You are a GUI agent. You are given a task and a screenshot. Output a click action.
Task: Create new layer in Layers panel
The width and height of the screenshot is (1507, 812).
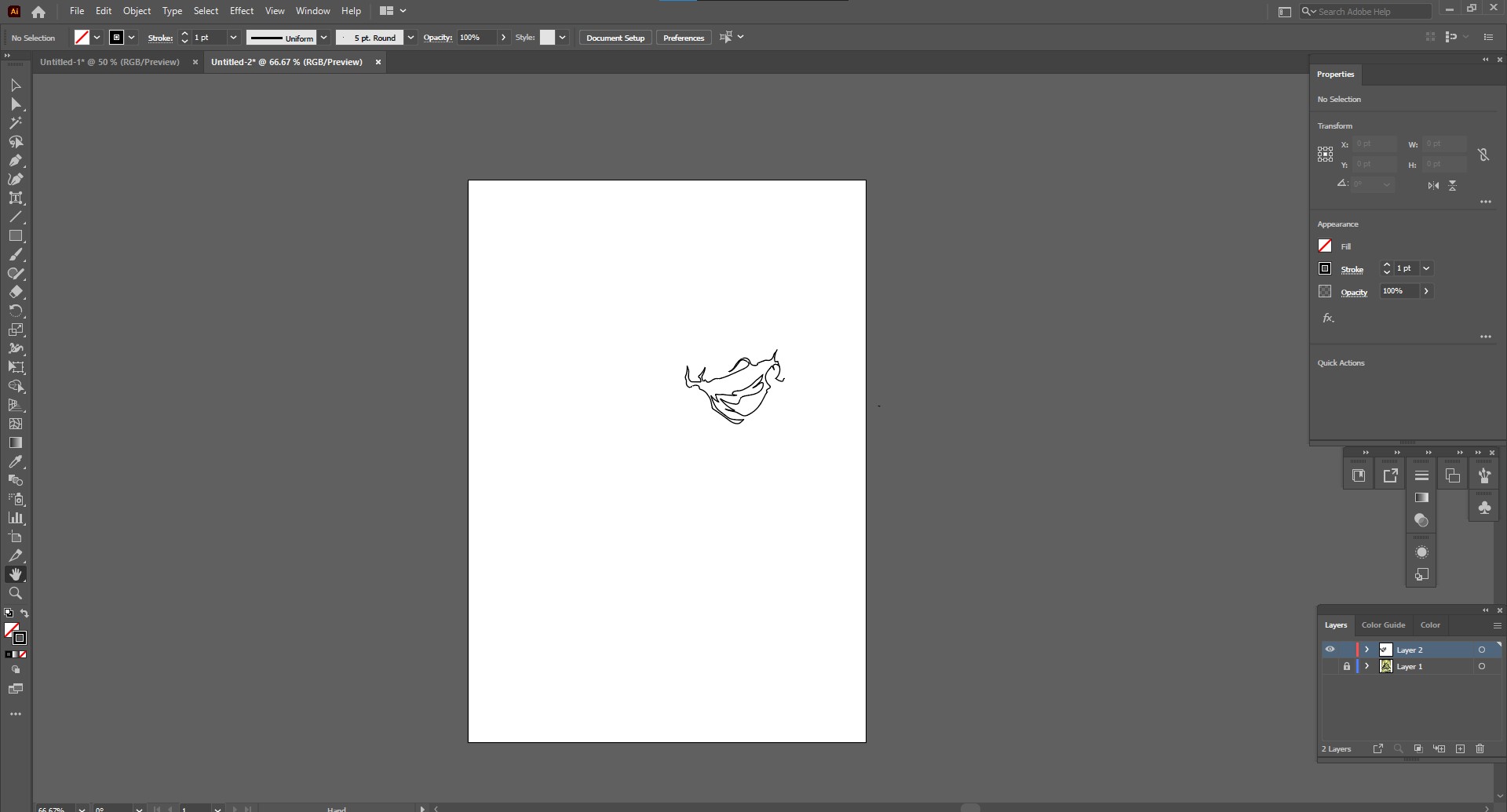(x=1461, y=749)
